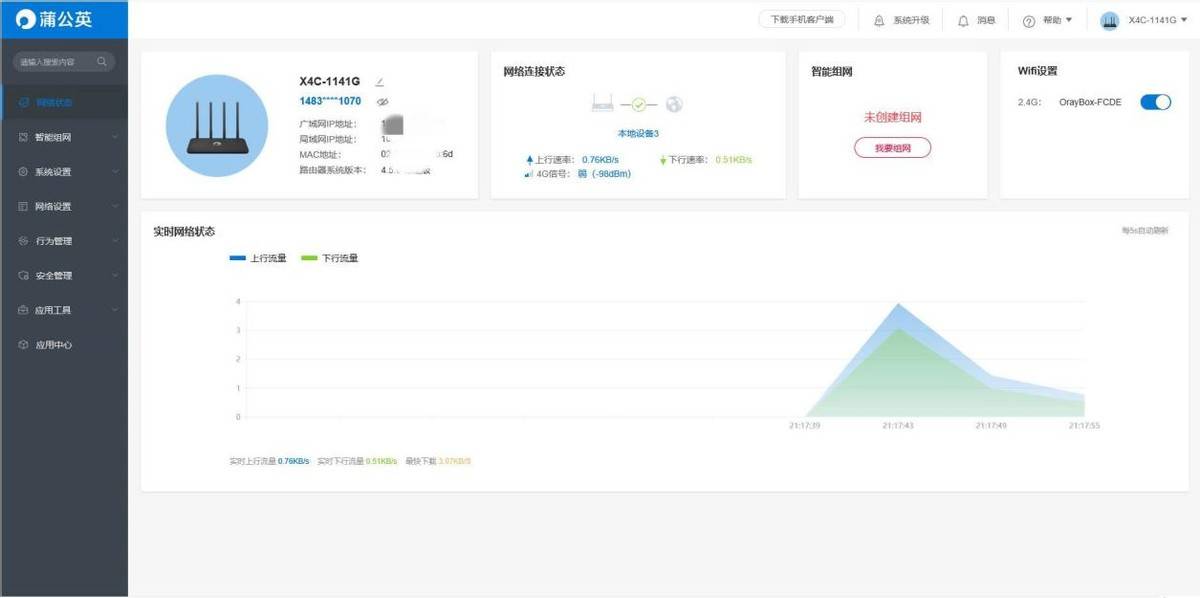This screenshot has width=1200, height=598.
Task: Click the search magnifier icon in sidebar
Action: click(x=102, y=62)
